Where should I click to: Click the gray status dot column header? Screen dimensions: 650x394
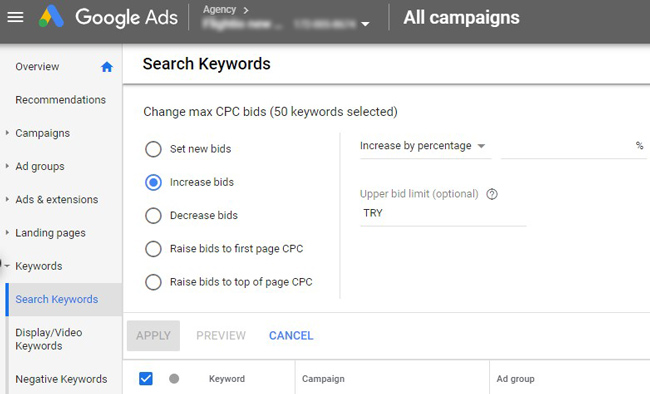[174, 378]
